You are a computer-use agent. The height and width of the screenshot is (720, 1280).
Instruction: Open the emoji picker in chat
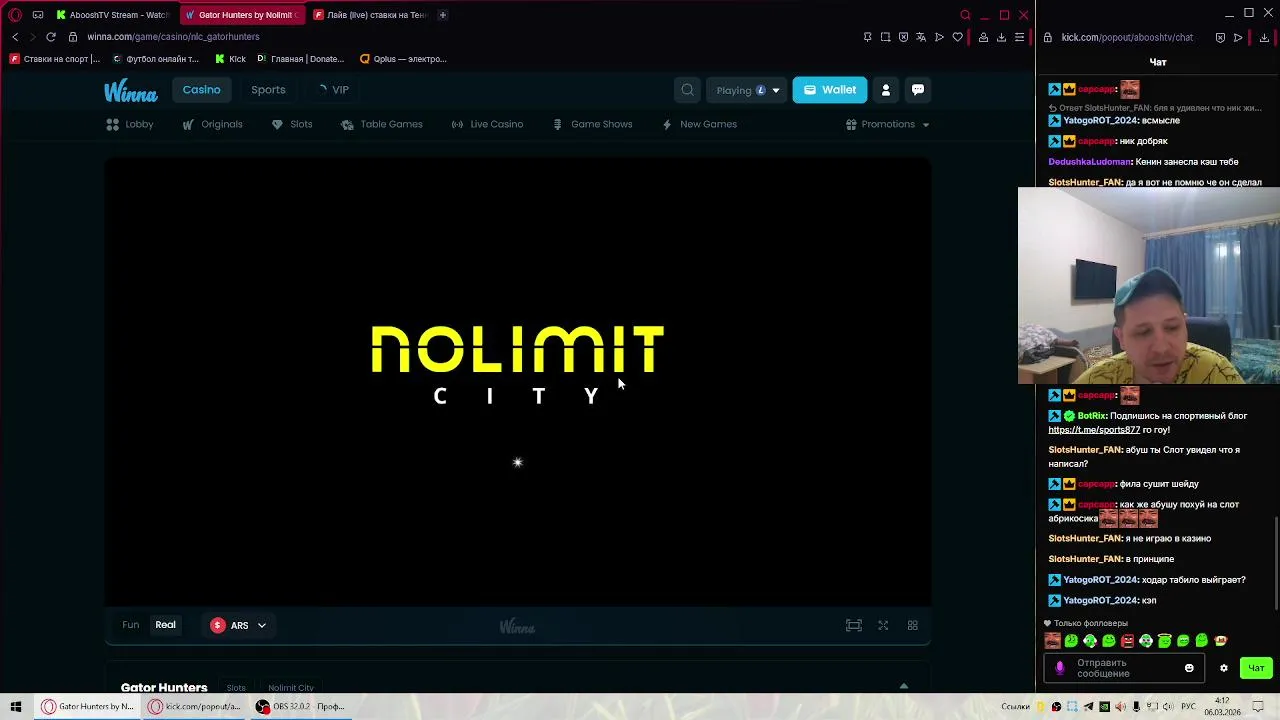[x=1189, y=668]
